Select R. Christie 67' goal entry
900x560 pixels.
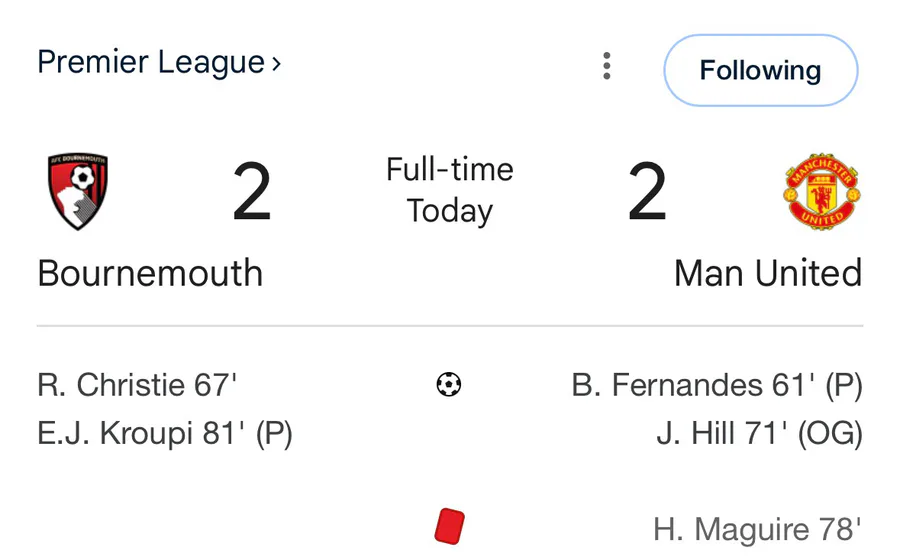pyautogui.click(x=137, y=384)
